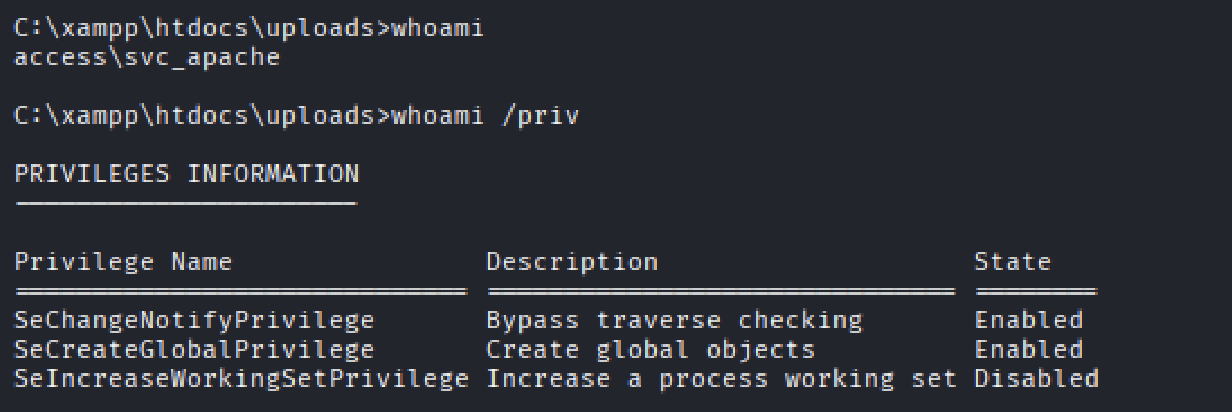Click the Bypass traverse checking description
Image resolution: width=1232 pixels, height=412 pixels.
[674, 320]
